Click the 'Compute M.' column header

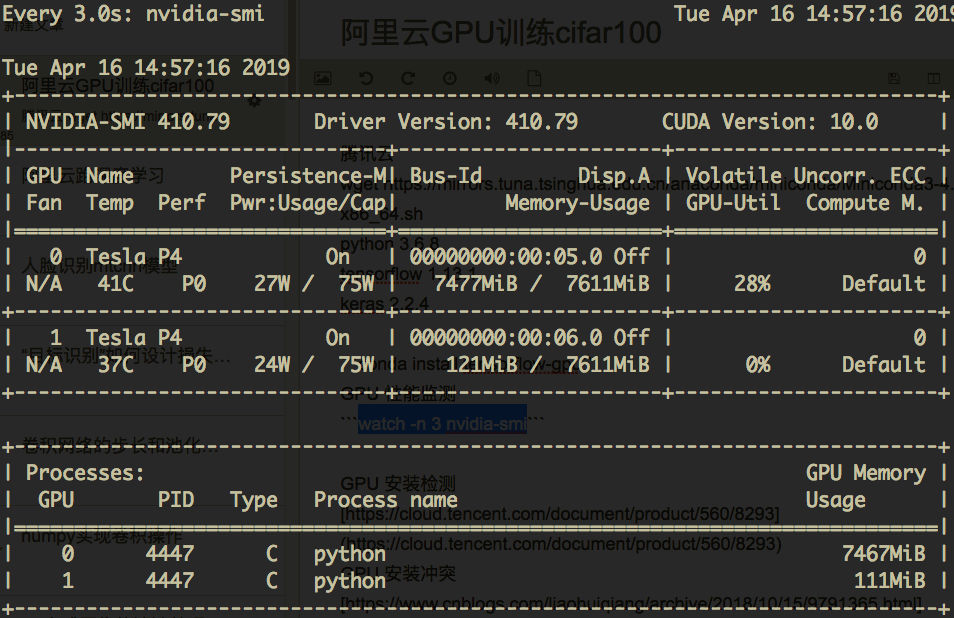865,203
